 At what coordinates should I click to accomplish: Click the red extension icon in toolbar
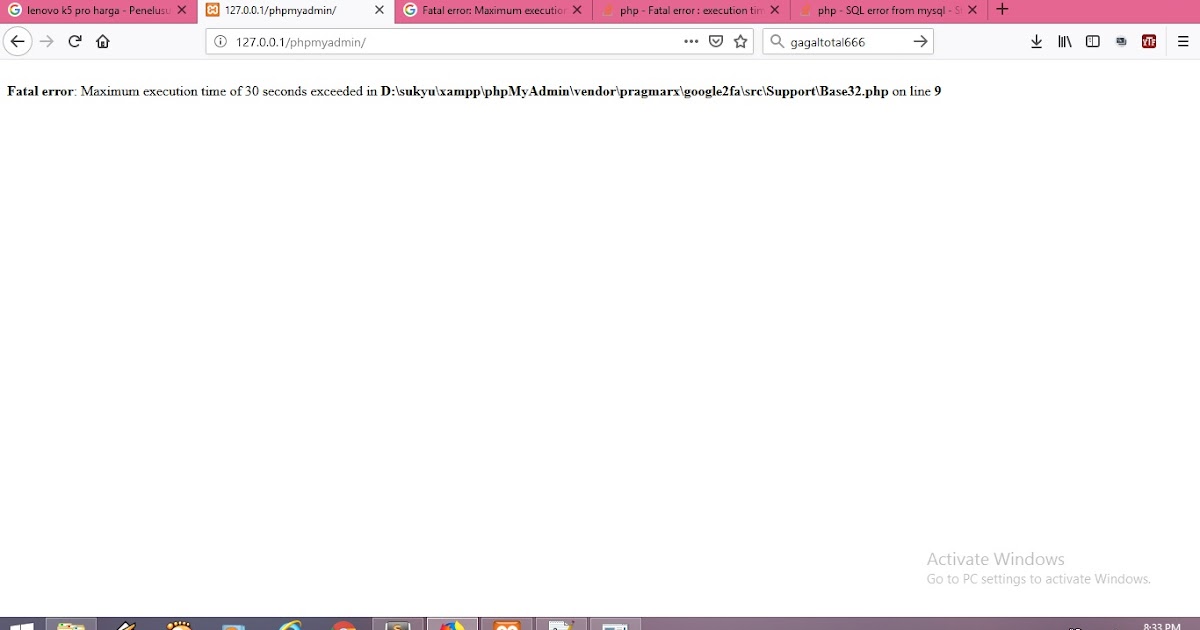[x=1149, y=42]
